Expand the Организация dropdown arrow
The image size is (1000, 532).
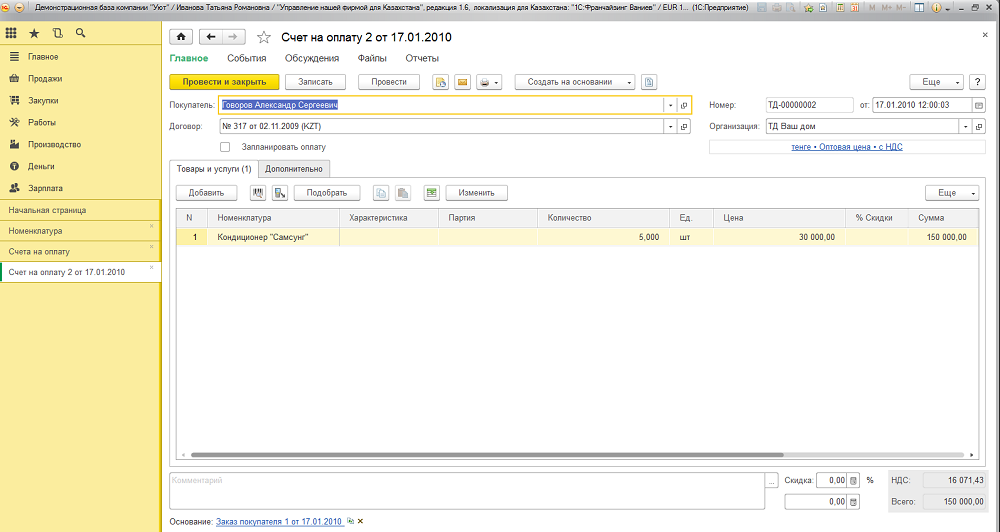[964, 127]
